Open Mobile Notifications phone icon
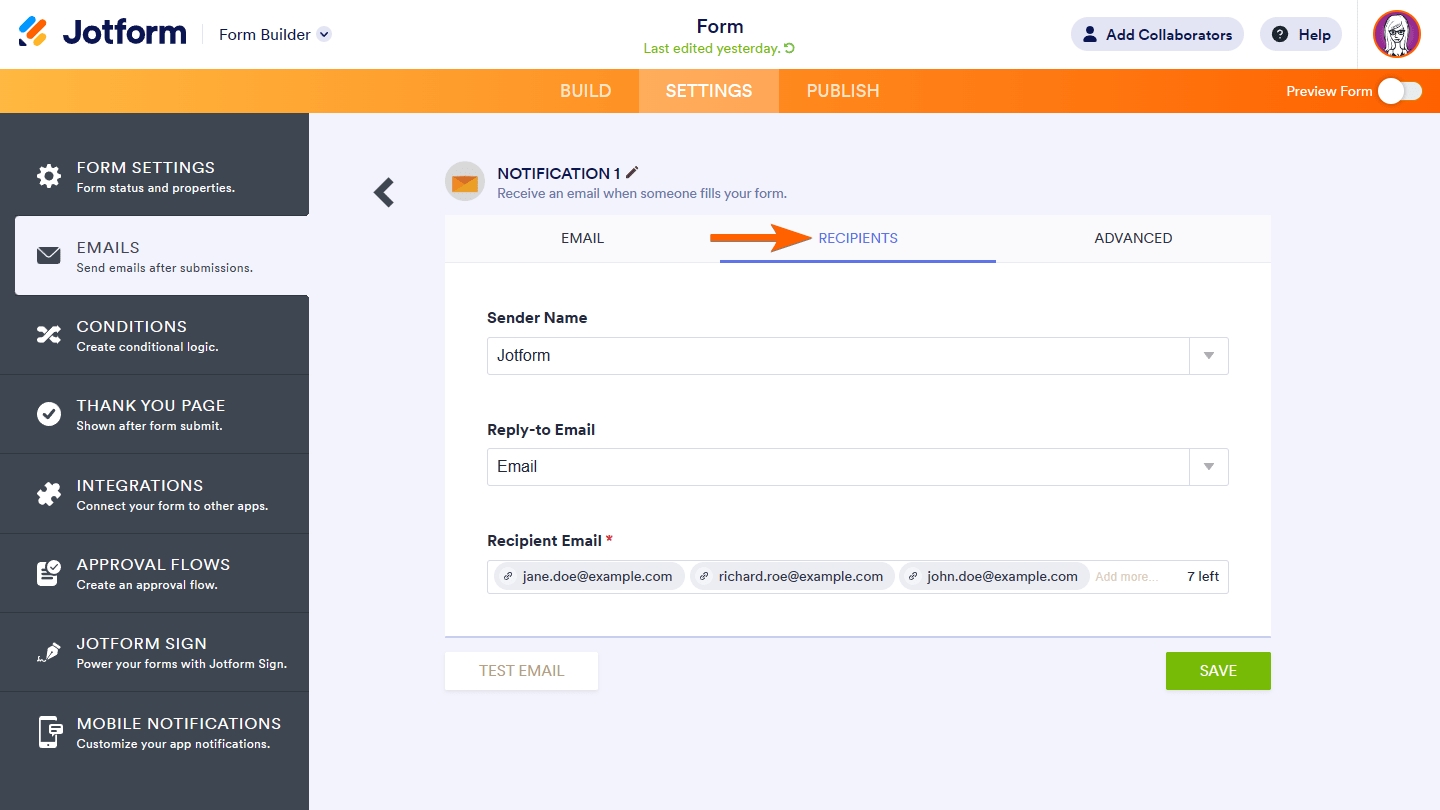 coord(49,731)
